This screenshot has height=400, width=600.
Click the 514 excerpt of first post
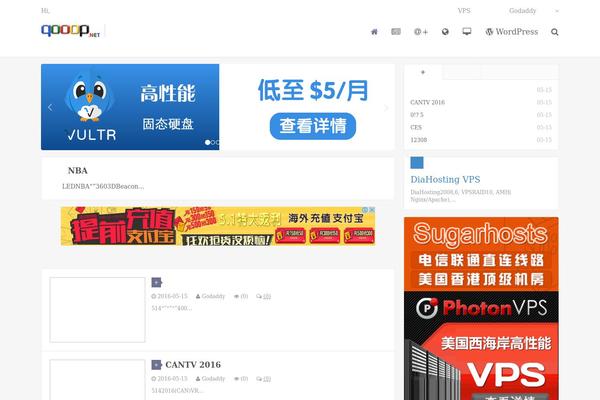(171, 308)
